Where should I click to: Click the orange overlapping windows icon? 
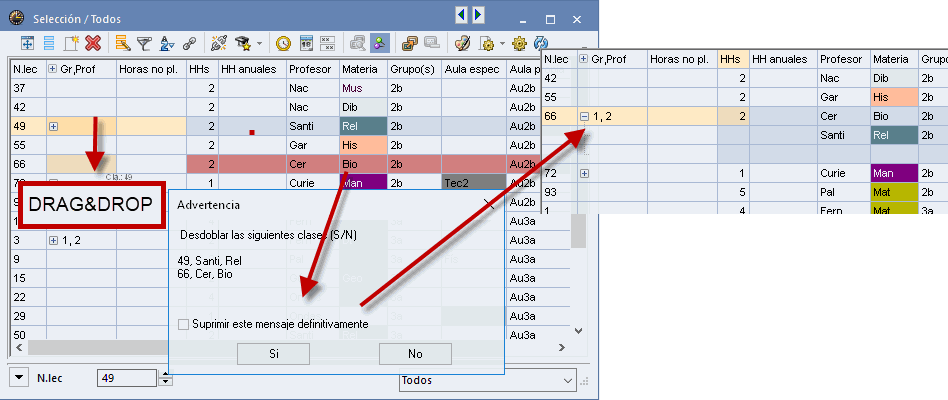pyautogui.click(x=410, y=43)
